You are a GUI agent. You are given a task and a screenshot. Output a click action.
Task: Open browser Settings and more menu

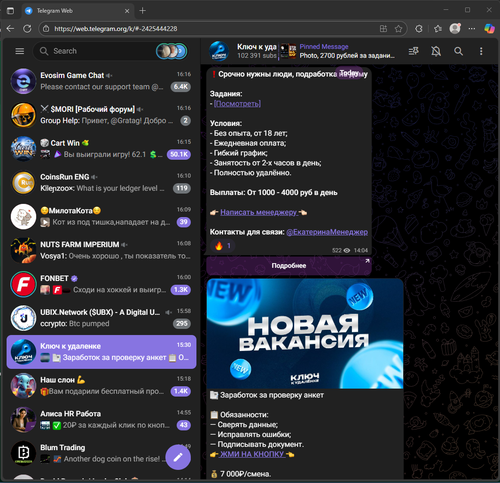[472, 29]
